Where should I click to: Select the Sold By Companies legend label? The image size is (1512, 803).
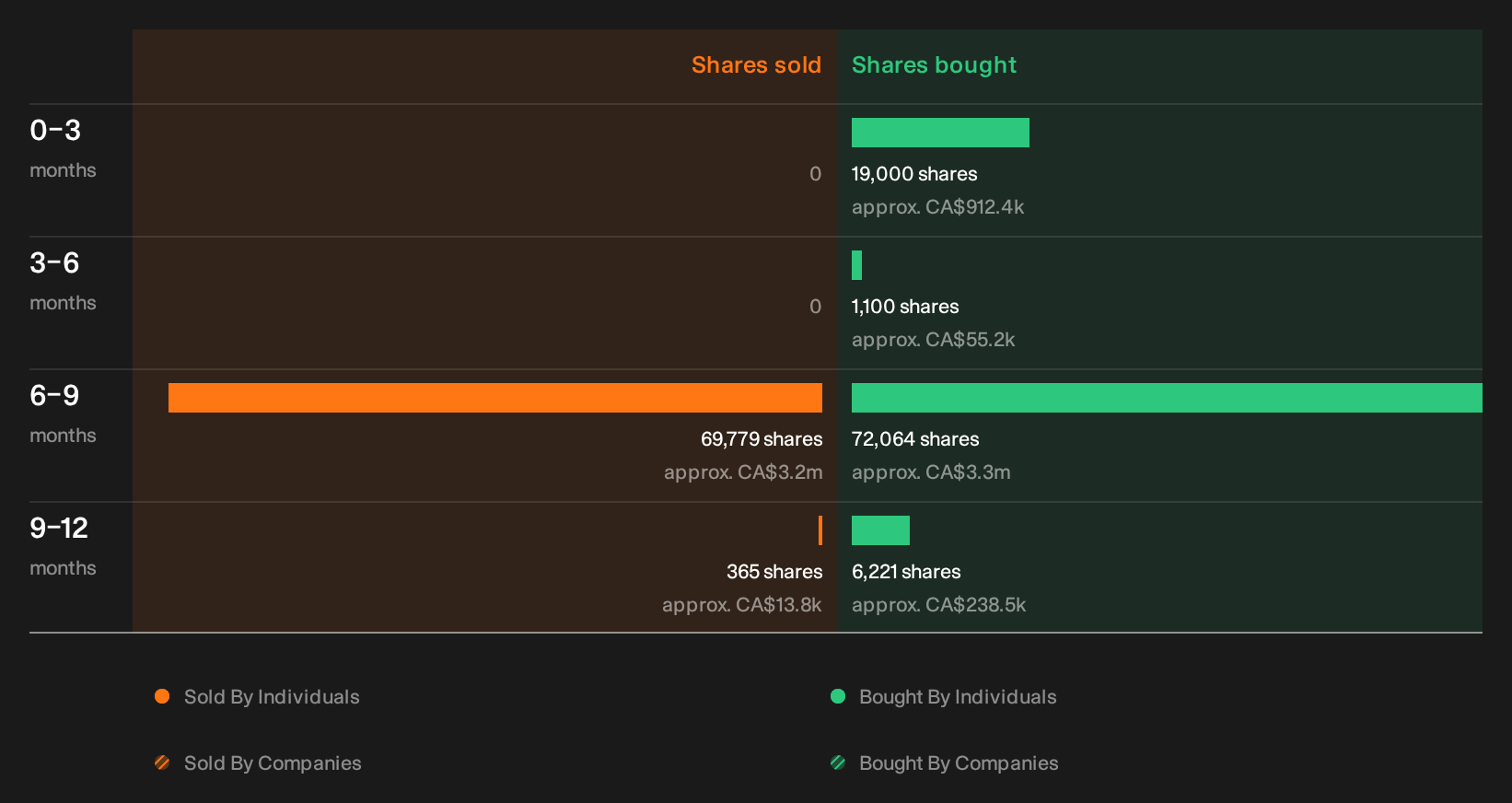(x=273, y=763)
